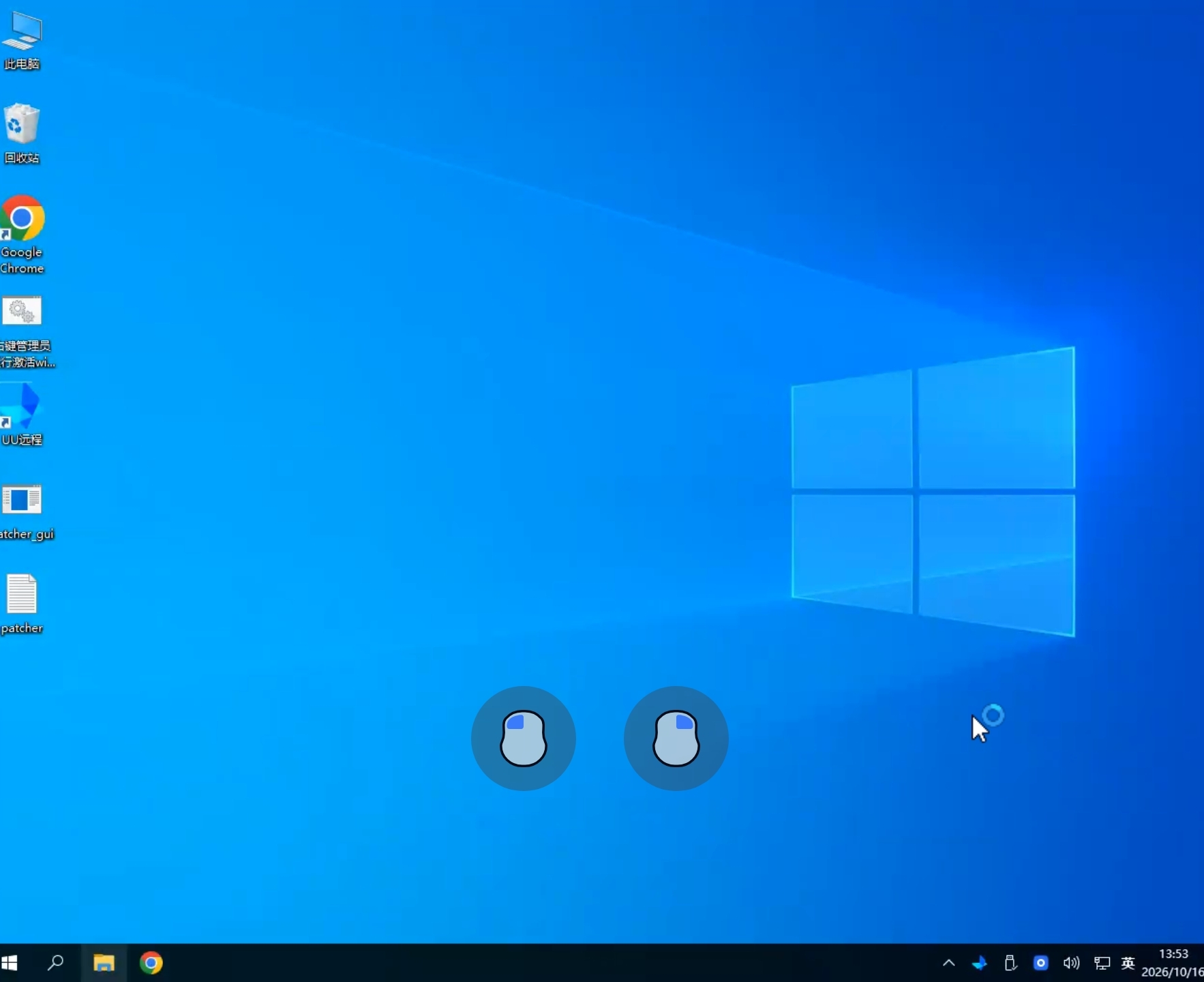Viewport: 1204px width, 982px height.
Task: Open the volume speaker control
Action: [1072, 963]
